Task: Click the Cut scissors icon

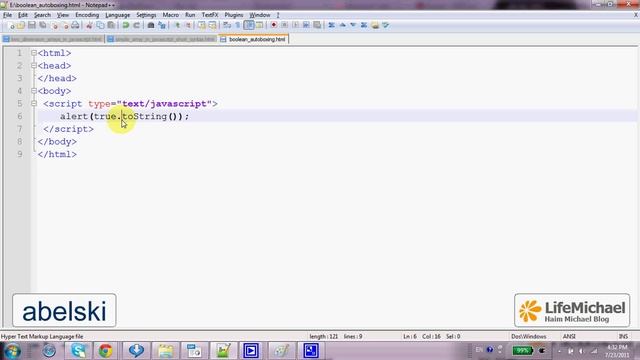Action: (x=89, y=25)
